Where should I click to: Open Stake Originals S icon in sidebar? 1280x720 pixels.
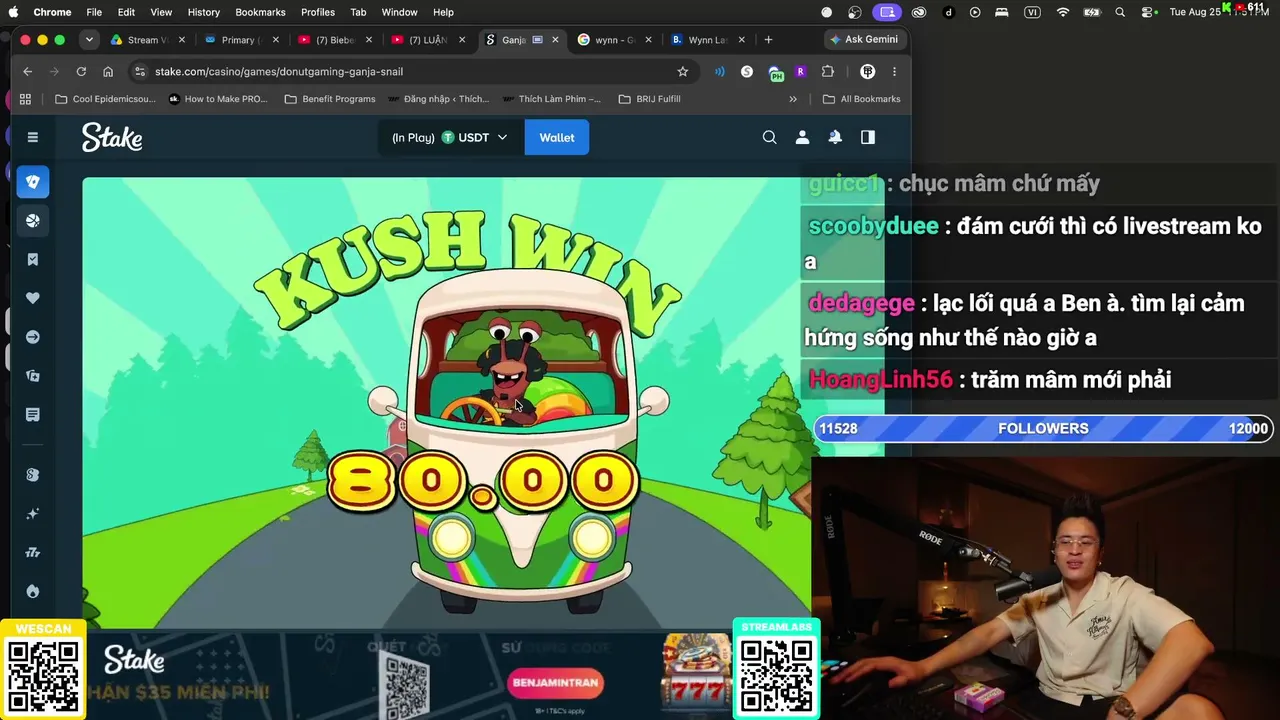[x=33, y=475]
